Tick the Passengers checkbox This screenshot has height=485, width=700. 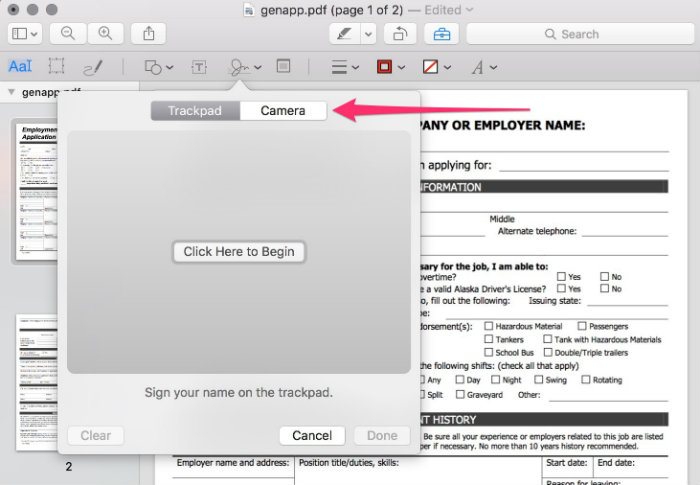[x=582, y=326]
